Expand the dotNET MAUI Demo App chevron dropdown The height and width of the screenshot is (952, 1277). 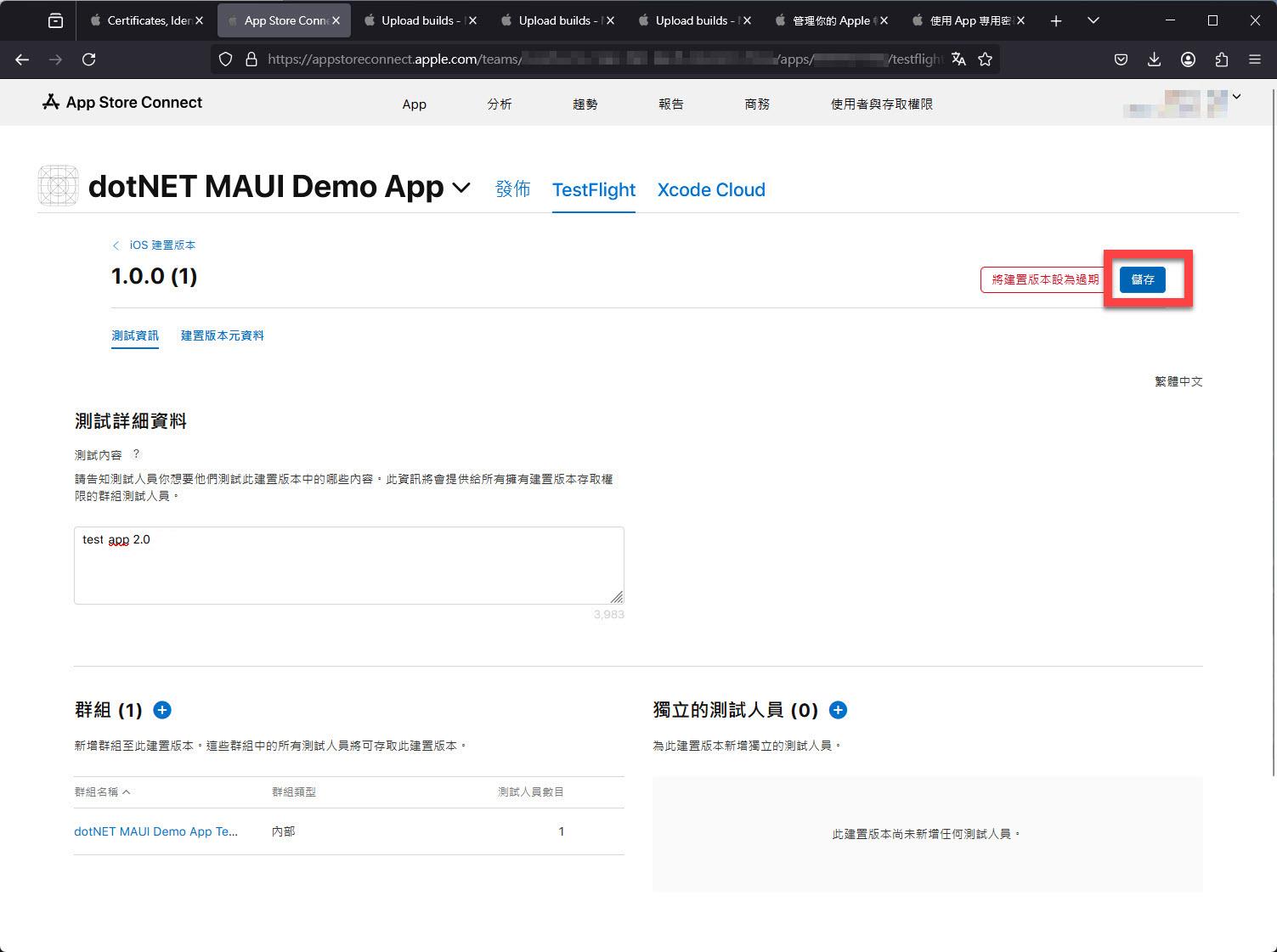[x=461, y=188]
